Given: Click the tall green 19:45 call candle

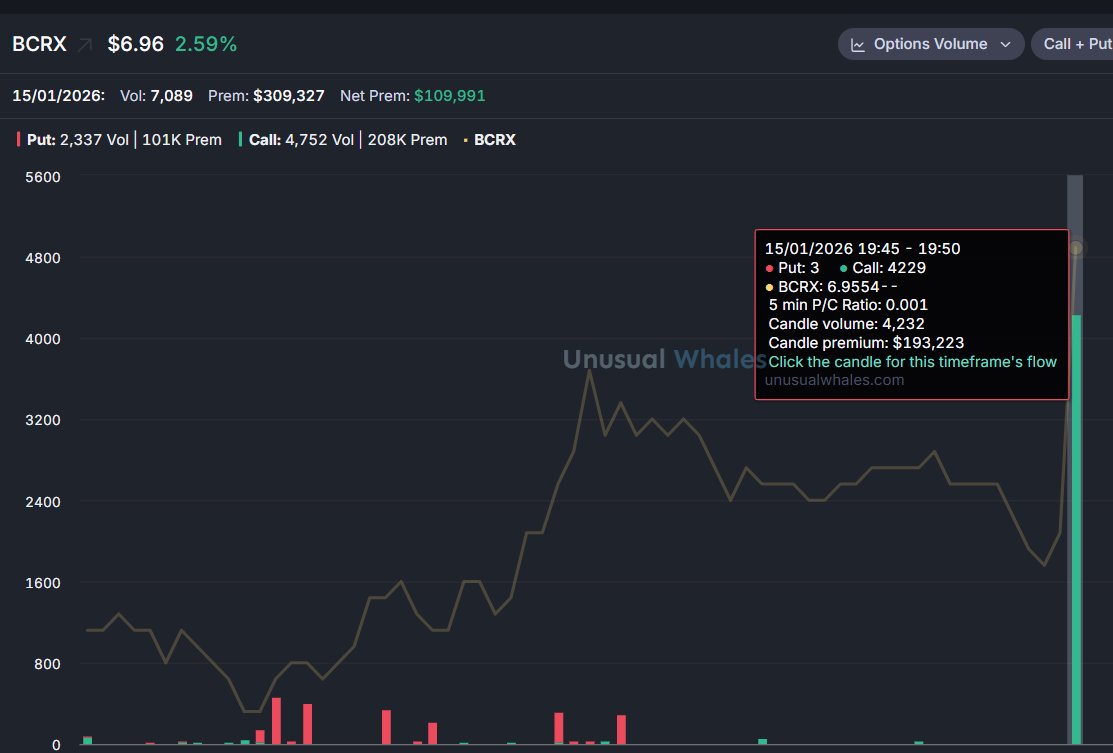Looking at the screenshot, I should point(1076,529).
